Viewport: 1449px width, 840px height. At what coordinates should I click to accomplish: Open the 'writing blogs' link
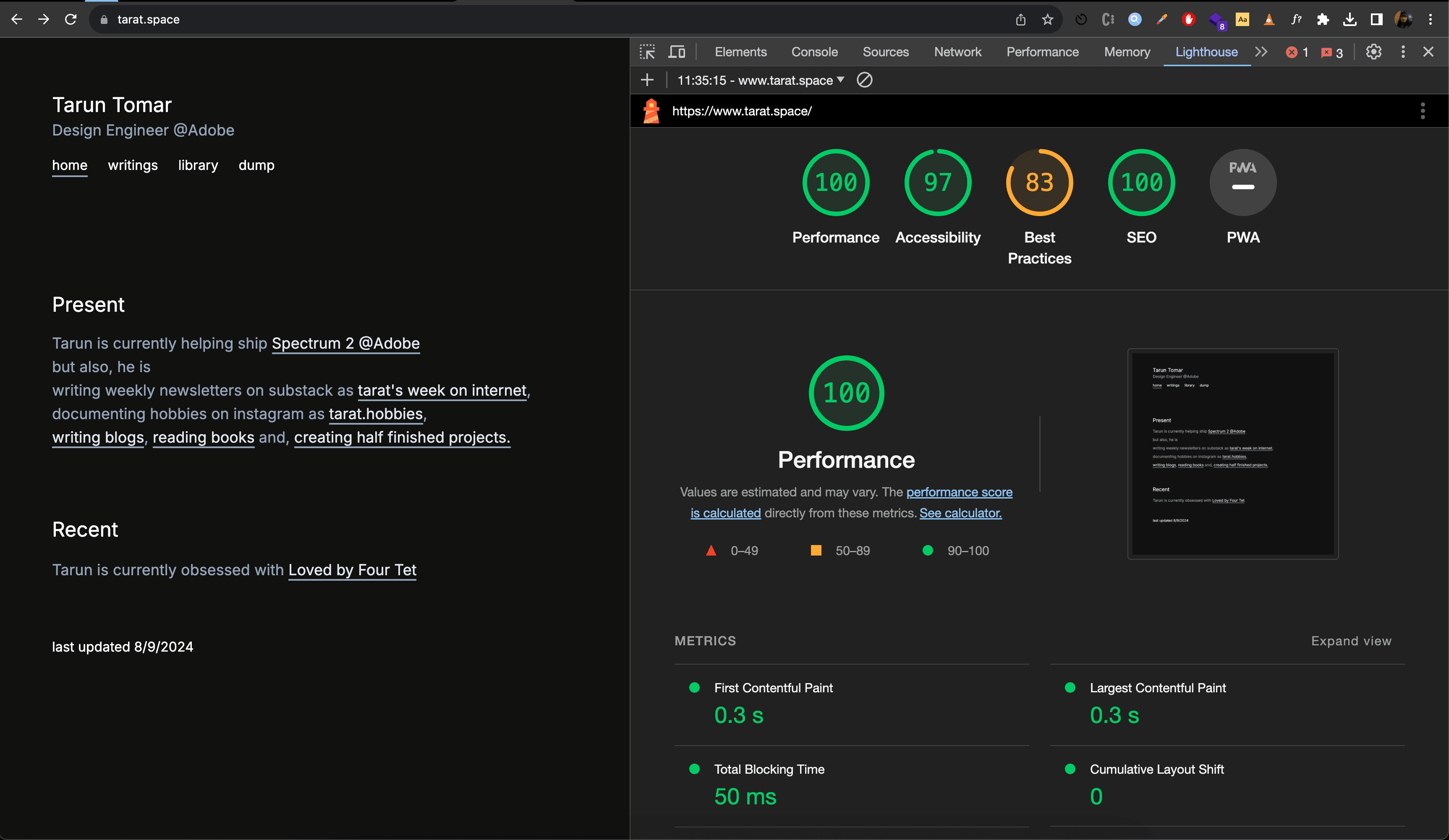point(98,438)
